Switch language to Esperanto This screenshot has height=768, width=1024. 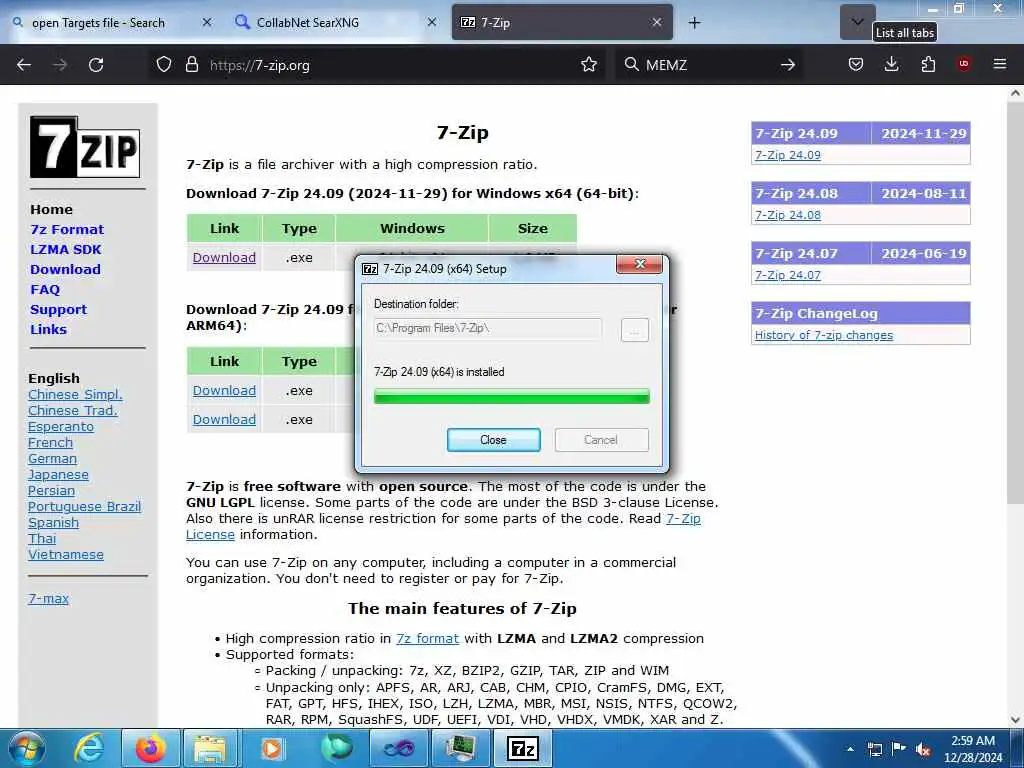[x=61, y=426]
